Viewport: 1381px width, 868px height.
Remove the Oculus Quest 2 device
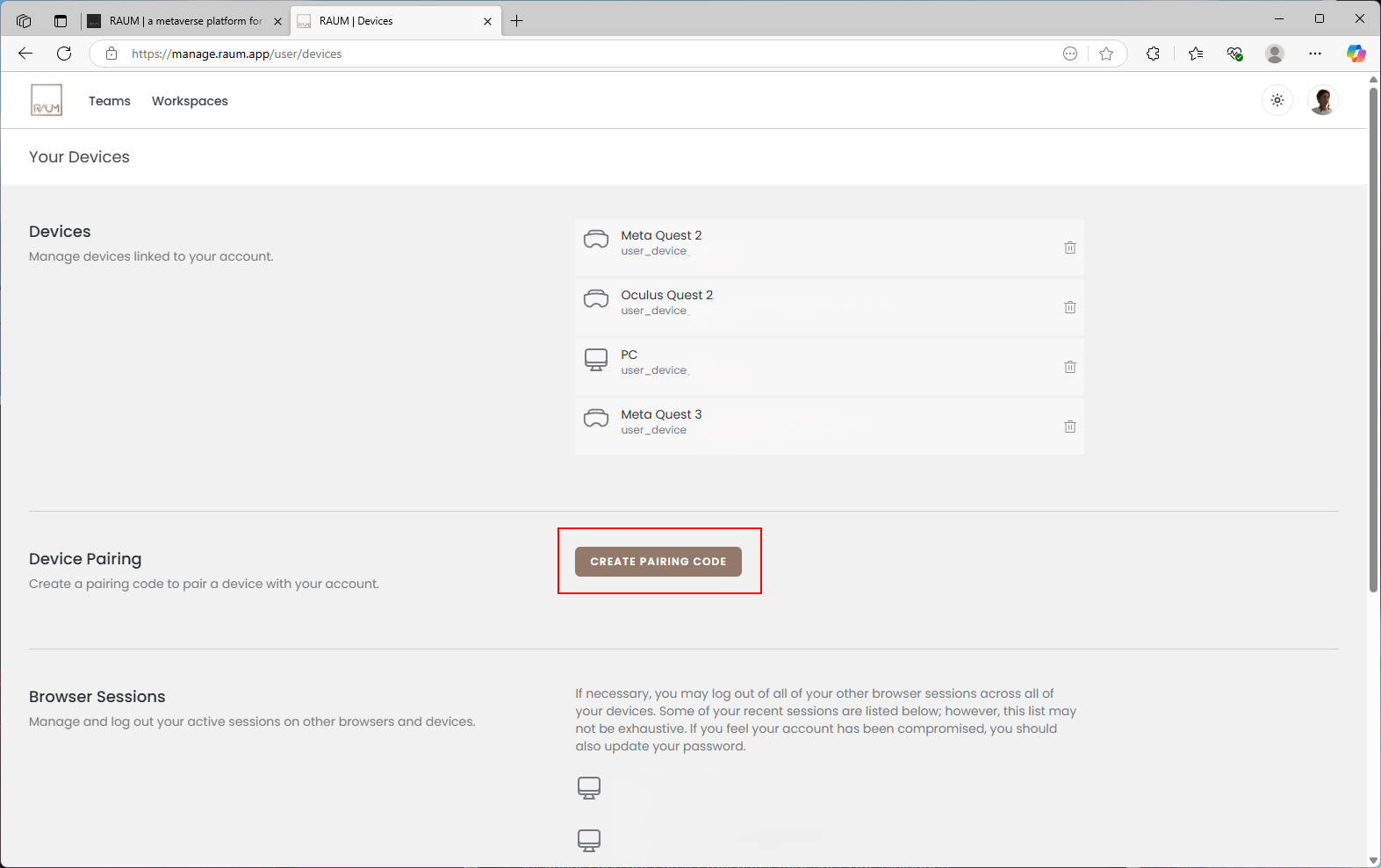click(x=1069, y=307)
